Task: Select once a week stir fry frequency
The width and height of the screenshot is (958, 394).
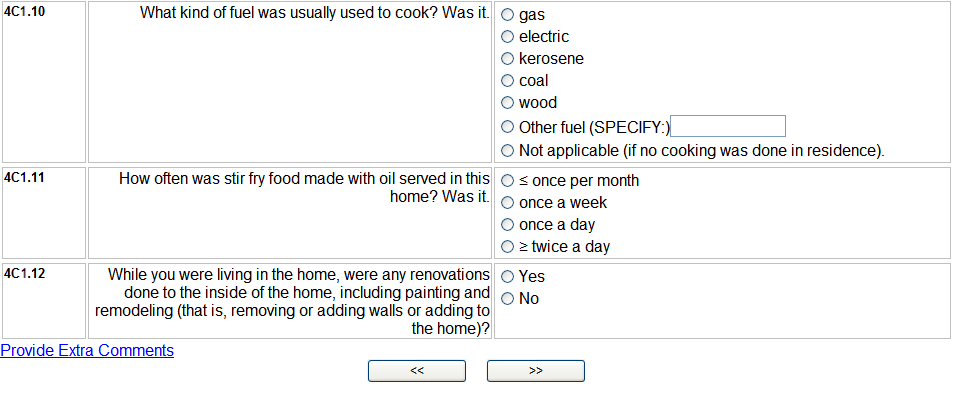Action: [x=507, y=202]
